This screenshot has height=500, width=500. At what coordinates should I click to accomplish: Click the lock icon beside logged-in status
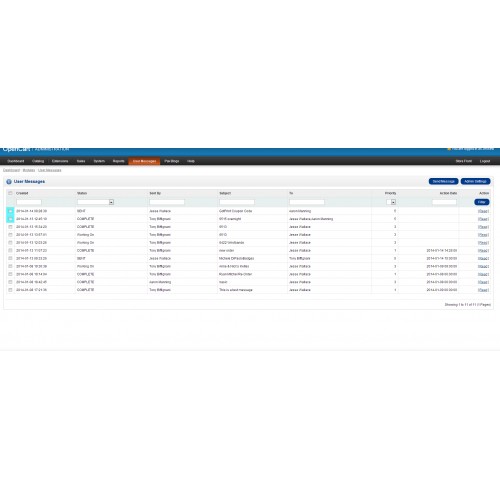449,149
